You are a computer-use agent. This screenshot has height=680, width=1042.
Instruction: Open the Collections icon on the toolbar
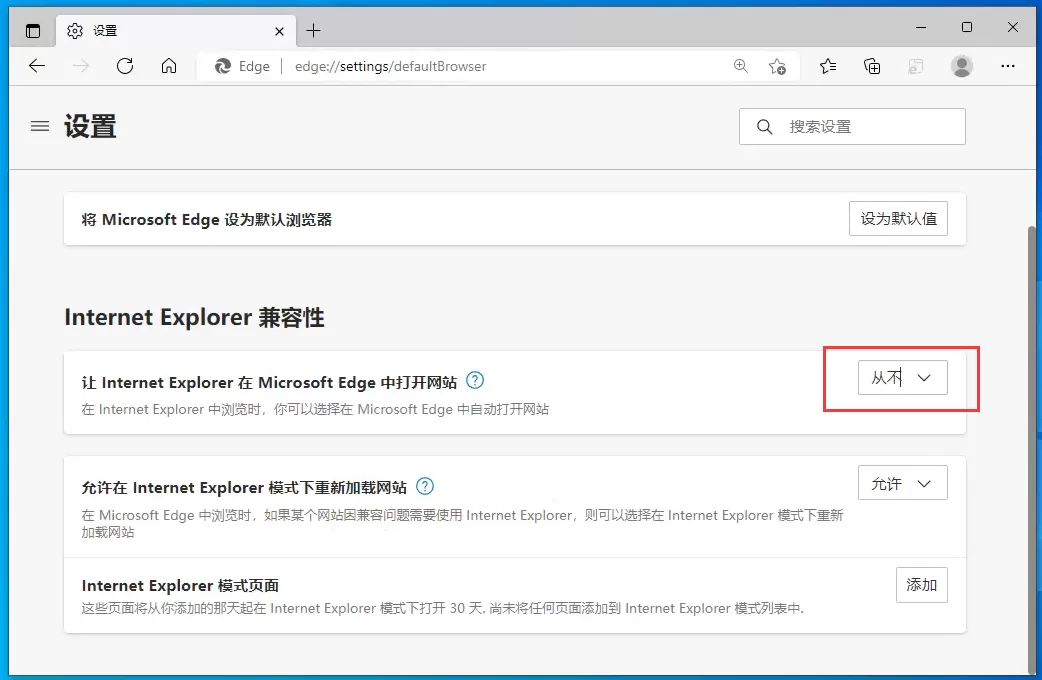871,66
